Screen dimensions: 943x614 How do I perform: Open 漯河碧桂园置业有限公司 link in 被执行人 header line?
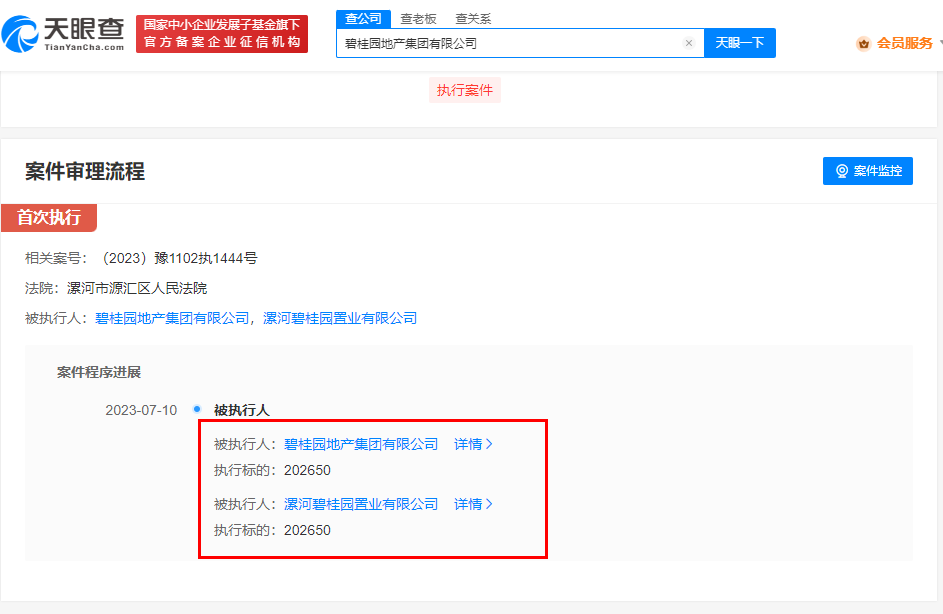340,318
